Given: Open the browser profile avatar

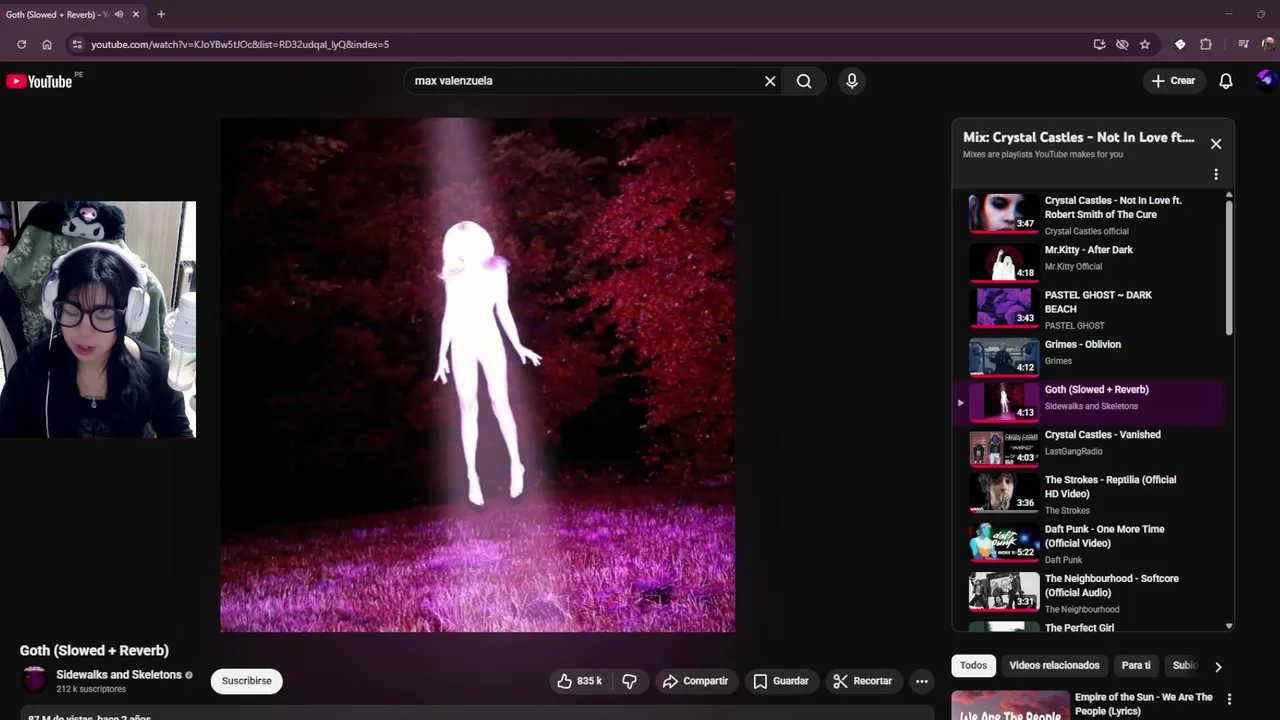Looking at the screenshot, I should 1268,44.
